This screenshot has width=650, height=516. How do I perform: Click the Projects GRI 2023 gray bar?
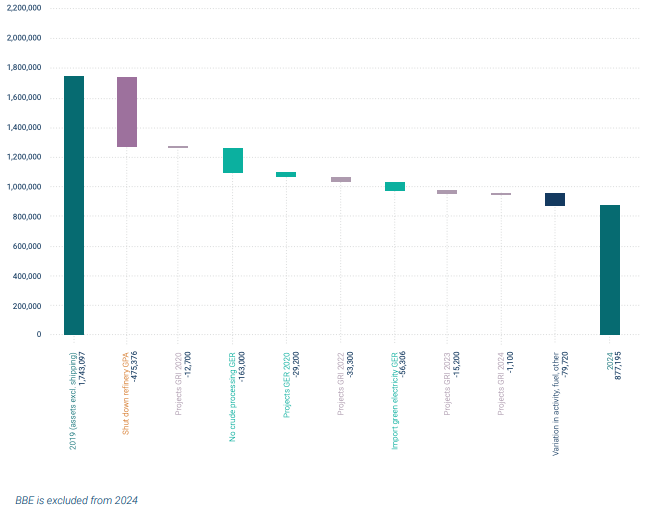point(447,192)
